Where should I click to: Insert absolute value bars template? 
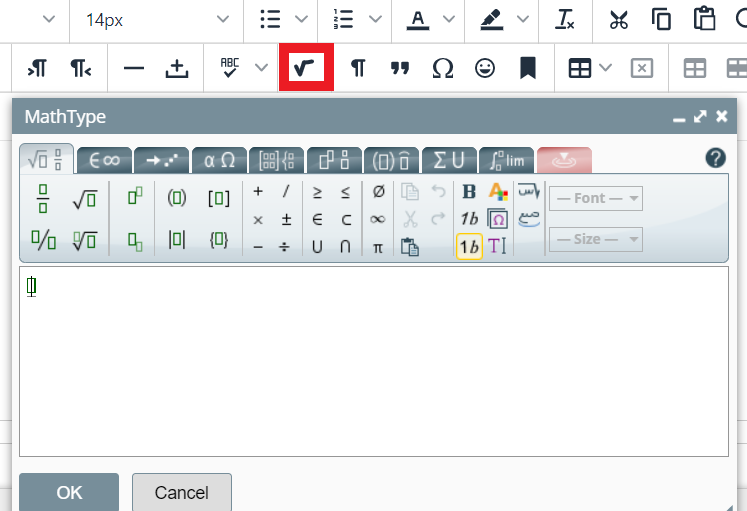[177, 239]
